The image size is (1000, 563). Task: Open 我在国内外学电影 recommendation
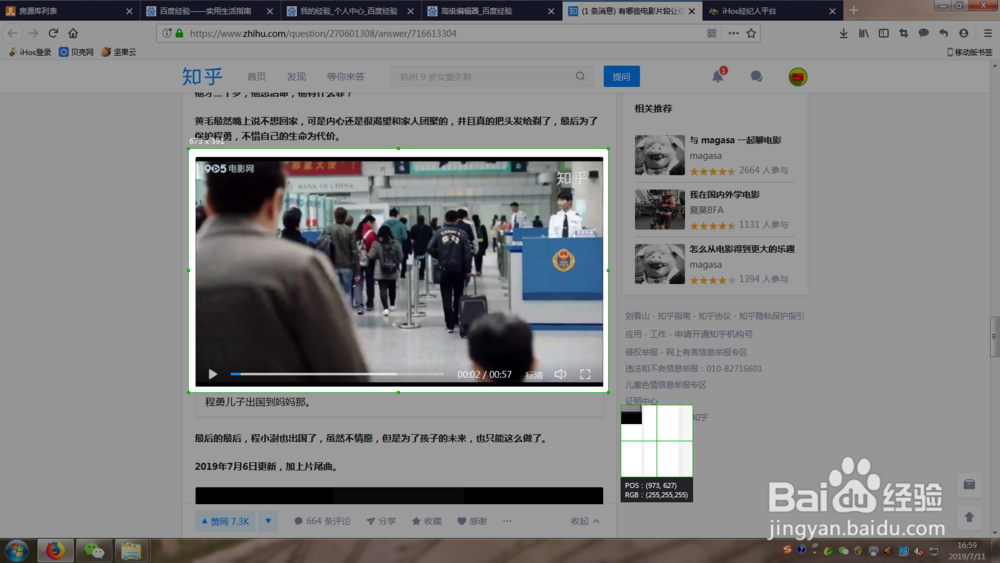point(724,194)
